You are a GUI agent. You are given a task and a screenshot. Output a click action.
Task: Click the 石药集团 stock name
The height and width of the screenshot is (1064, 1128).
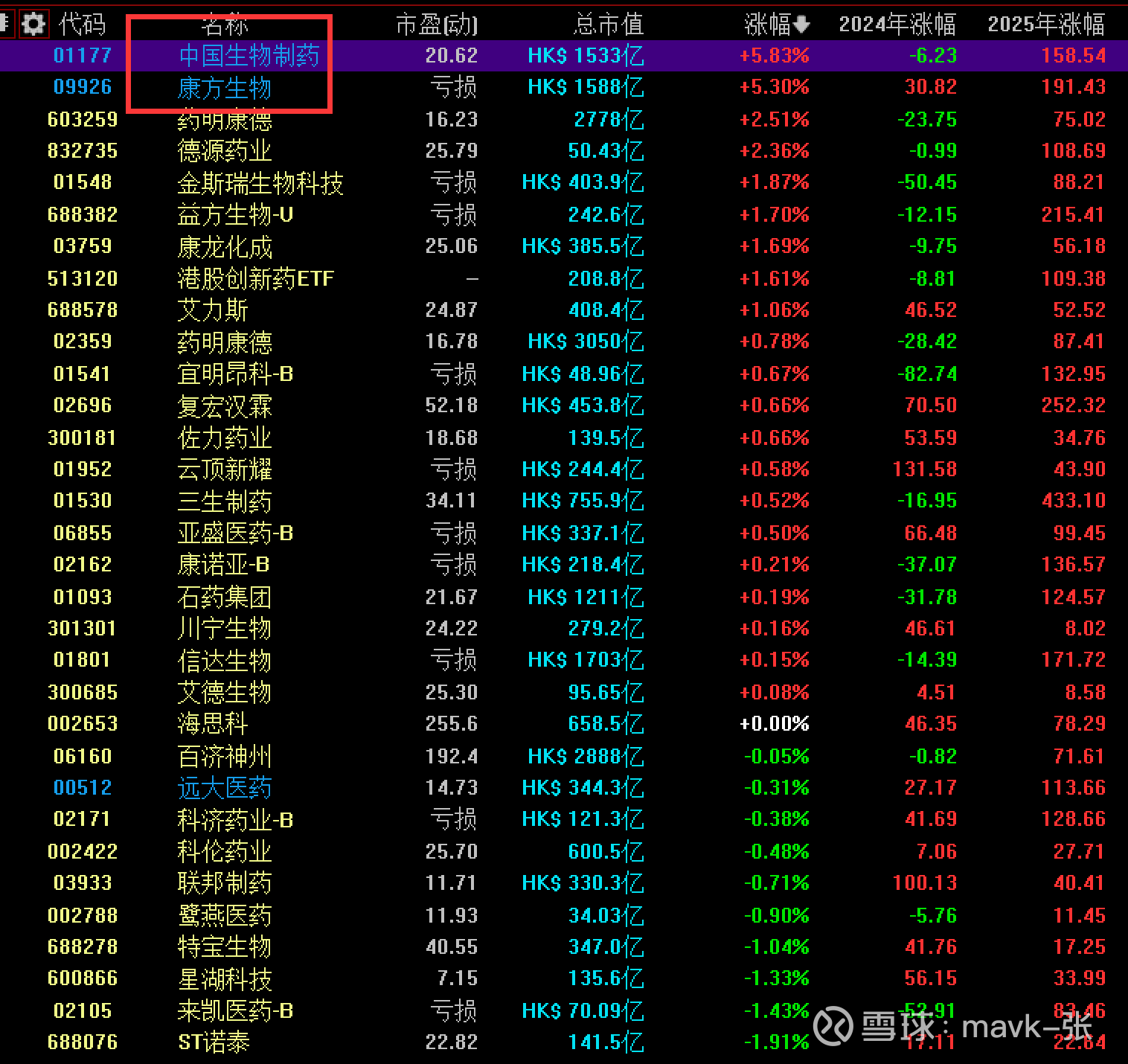225,597
